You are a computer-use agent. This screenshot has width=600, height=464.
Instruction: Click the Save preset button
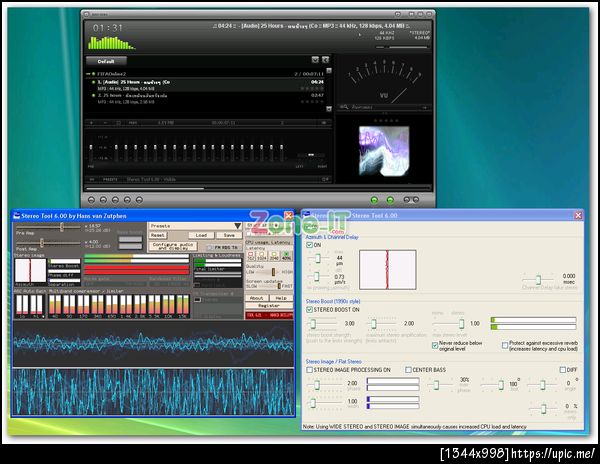click(x=229, y=235)
